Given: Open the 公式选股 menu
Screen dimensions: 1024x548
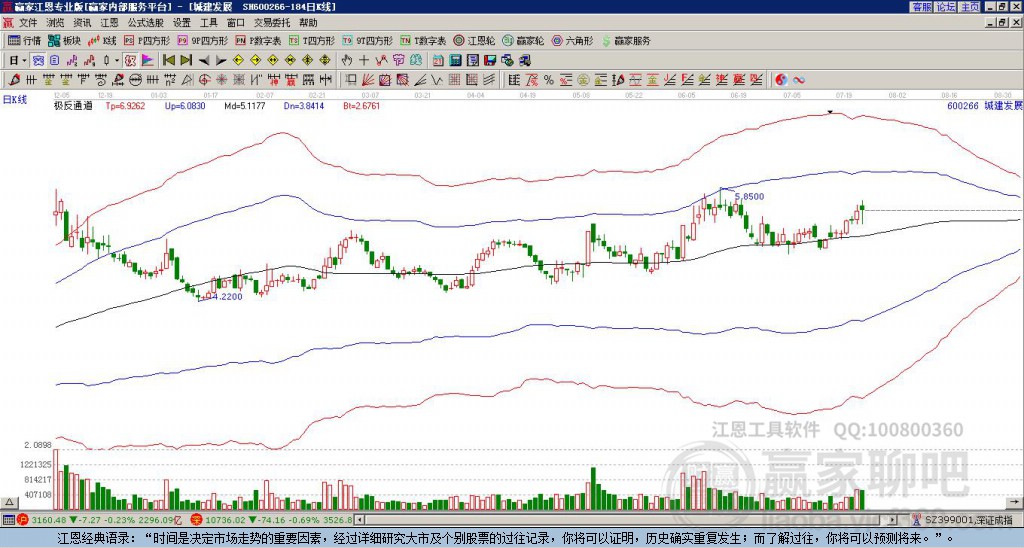Looking at the screenshot, I should [145, 21].
